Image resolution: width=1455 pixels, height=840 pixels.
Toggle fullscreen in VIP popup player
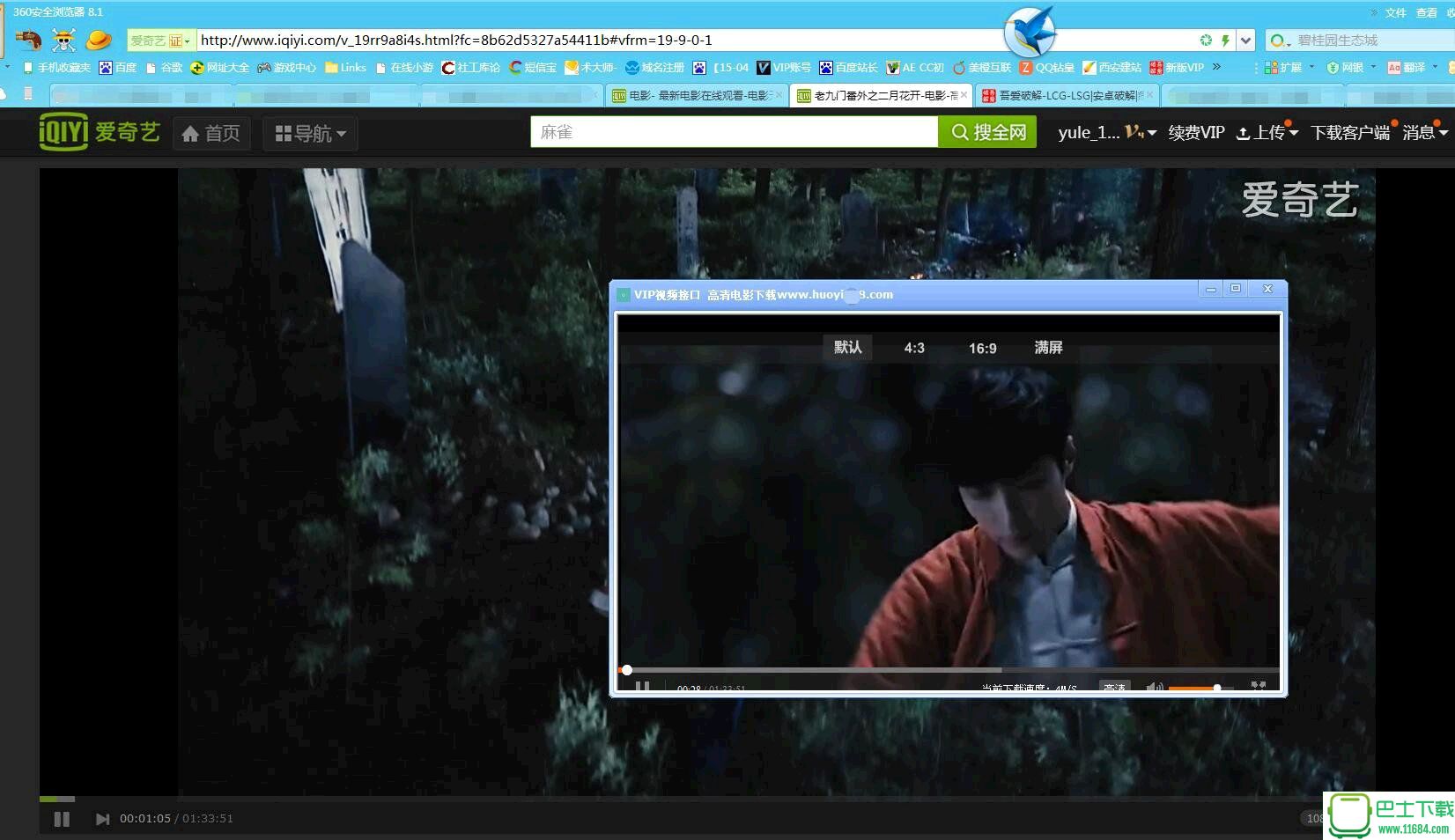point(1259,685)
